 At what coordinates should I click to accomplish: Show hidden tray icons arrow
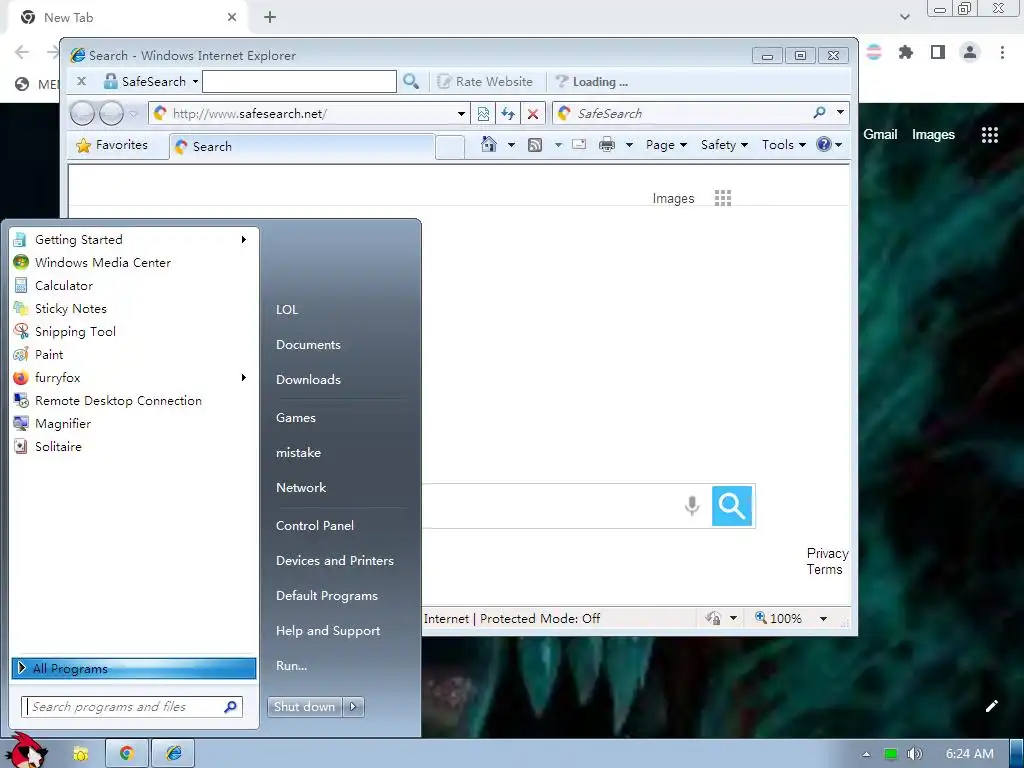(x=866, y=754)
